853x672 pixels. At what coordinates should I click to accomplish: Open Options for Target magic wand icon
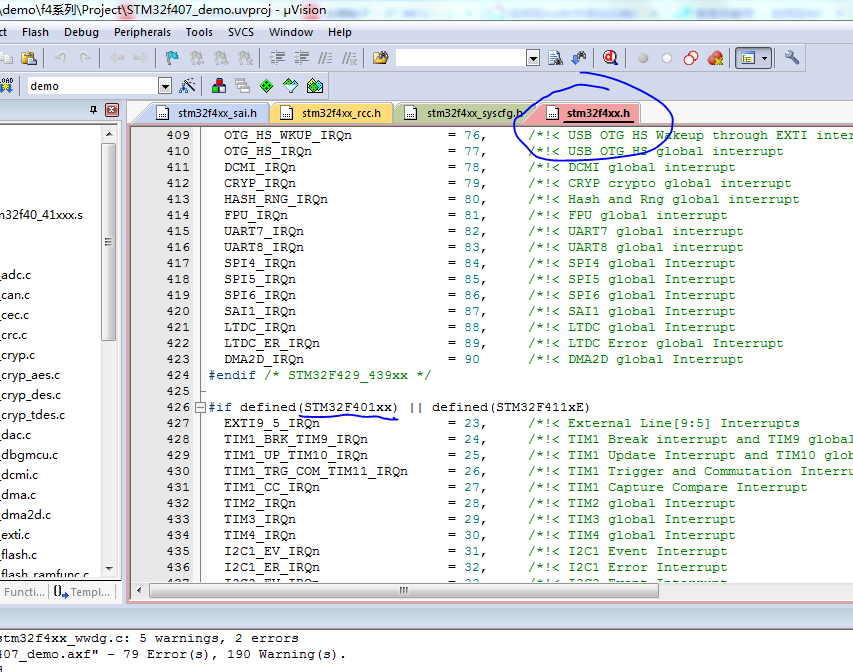tap(187, 85)
